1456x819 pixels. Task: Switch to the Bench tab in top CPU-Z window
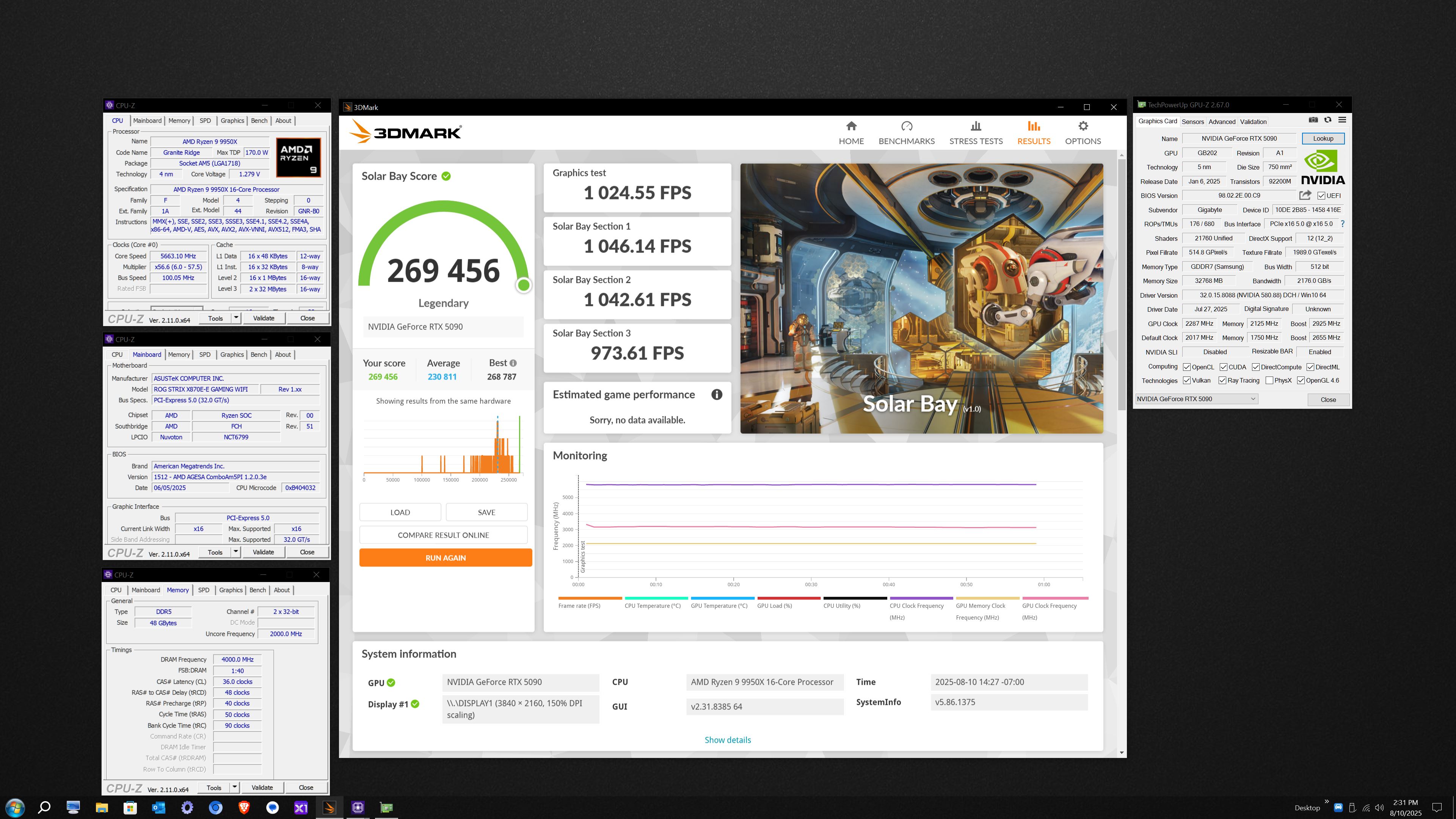pyautogui.click(x=259, y=121)
